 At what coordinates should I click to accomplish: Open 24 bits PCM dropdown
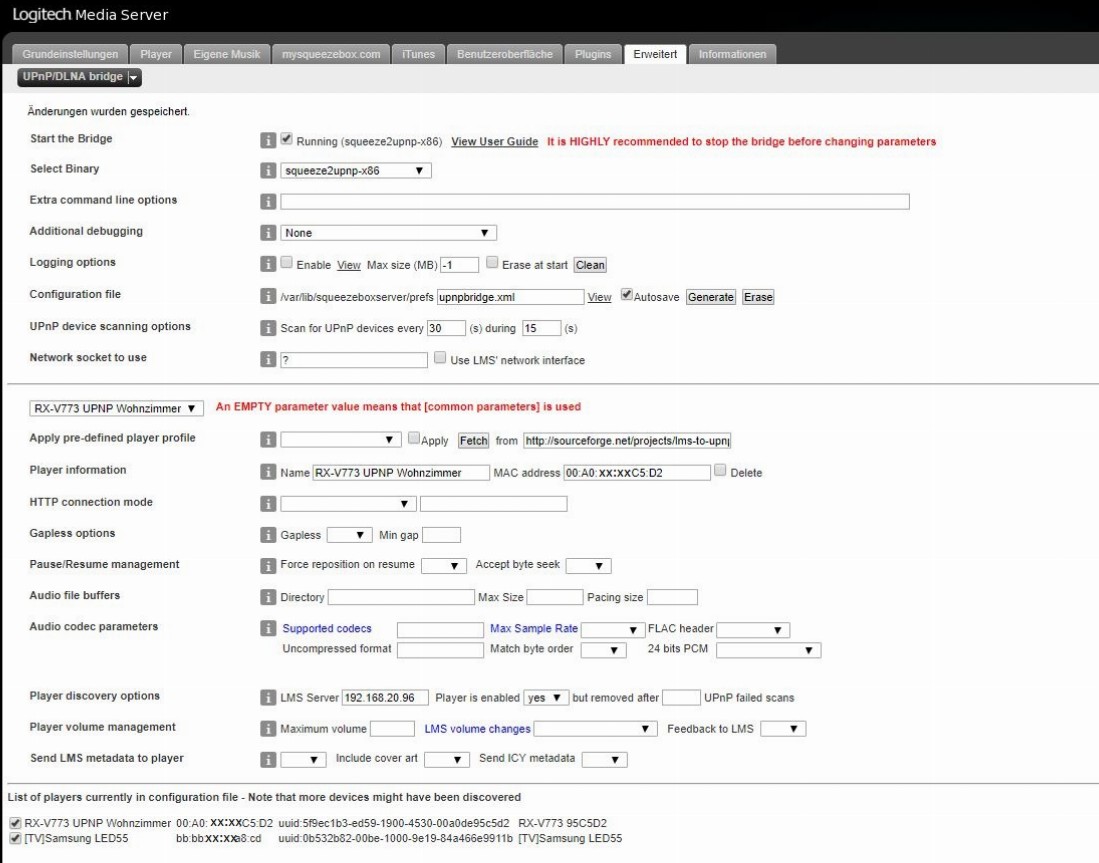click(x=768, y=650)
